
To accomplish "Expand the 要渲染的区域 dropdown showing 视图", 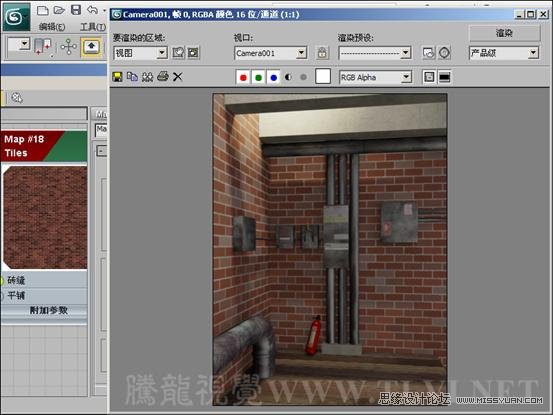I will [x=162, y=53].
